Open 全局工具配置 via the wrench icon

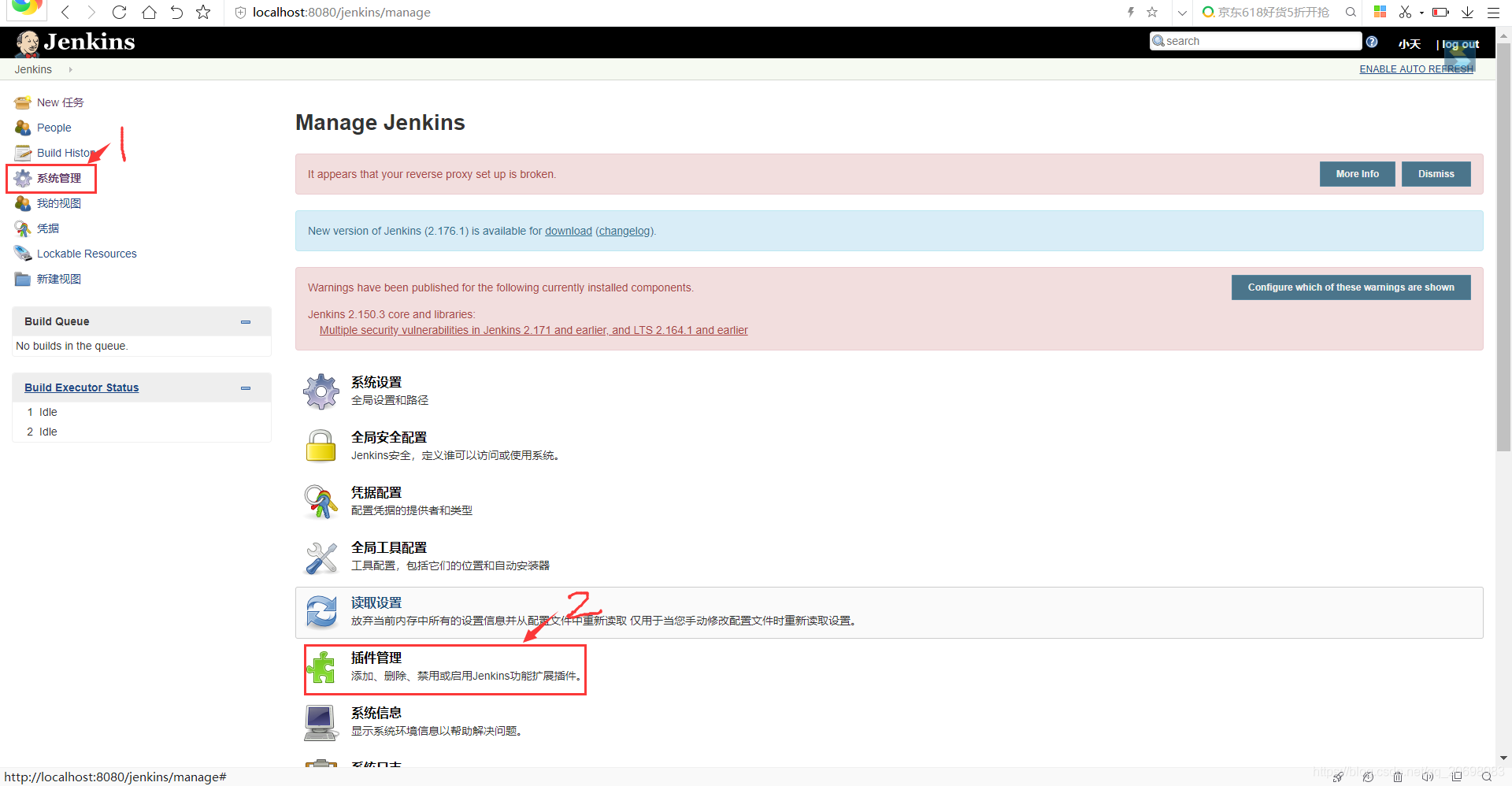tap(321, 557)
